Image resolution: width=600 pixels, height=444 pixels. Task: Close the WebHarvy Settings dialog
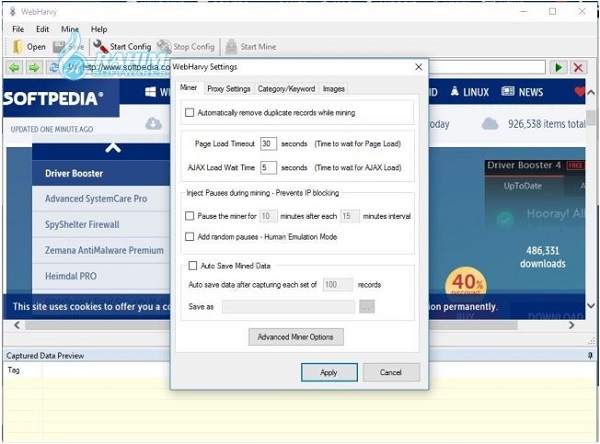(419, 67)
